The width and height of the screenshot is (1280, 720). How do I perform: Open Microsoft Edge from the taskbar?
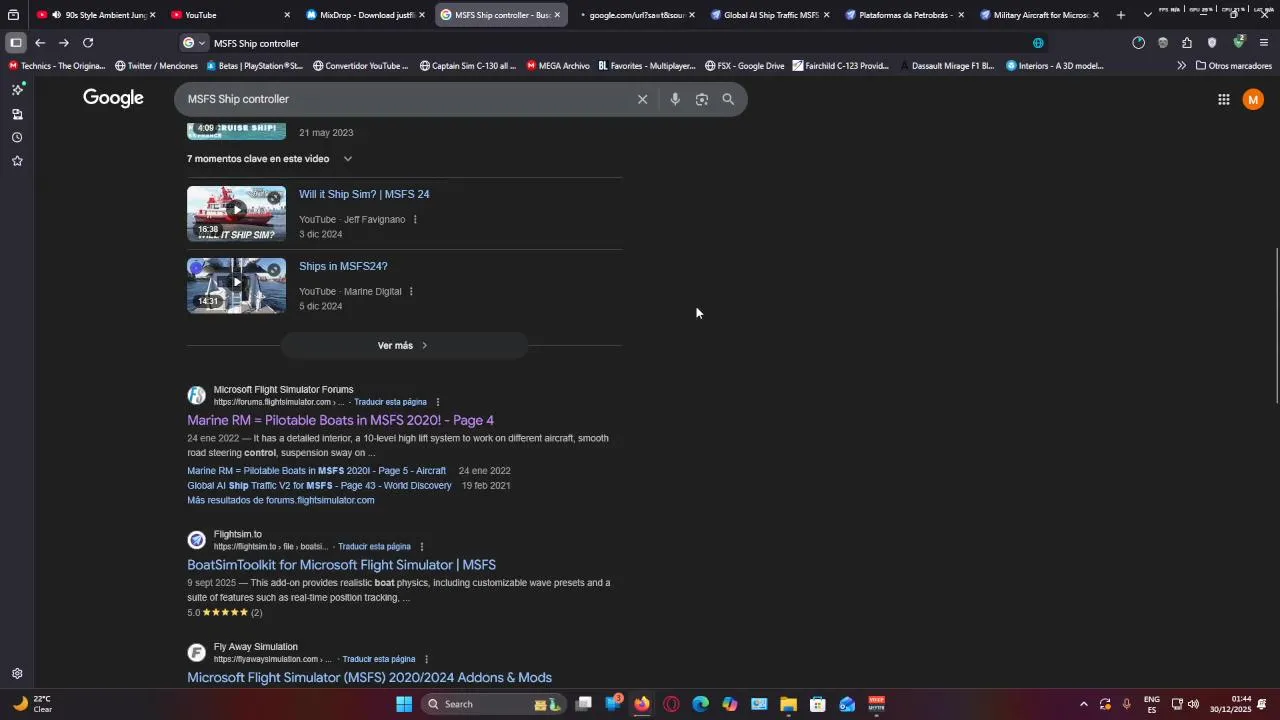coord(700,704)
